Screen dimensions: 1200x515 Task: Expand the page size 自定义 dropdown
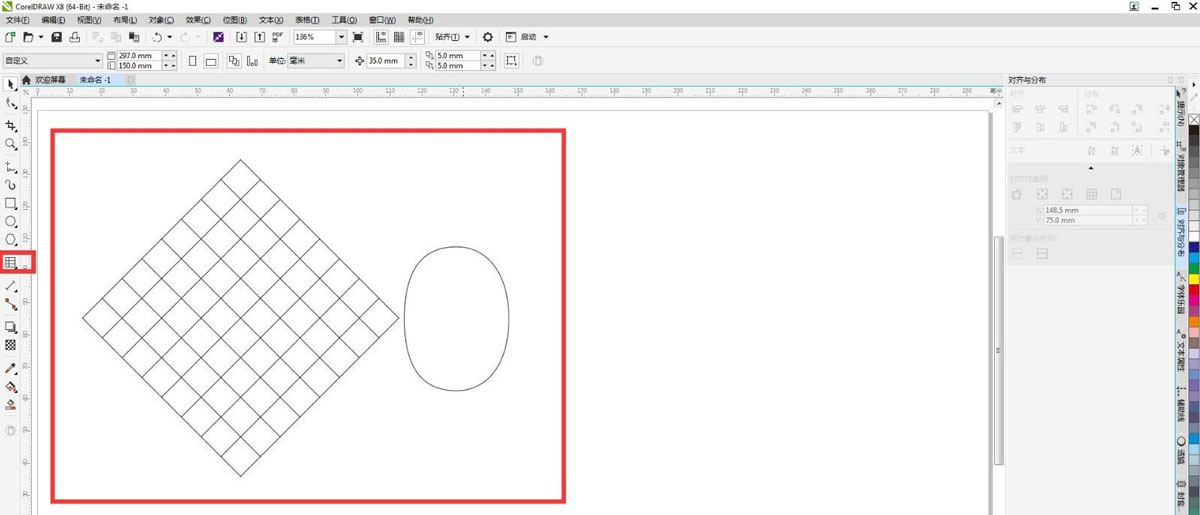[97, 61]
